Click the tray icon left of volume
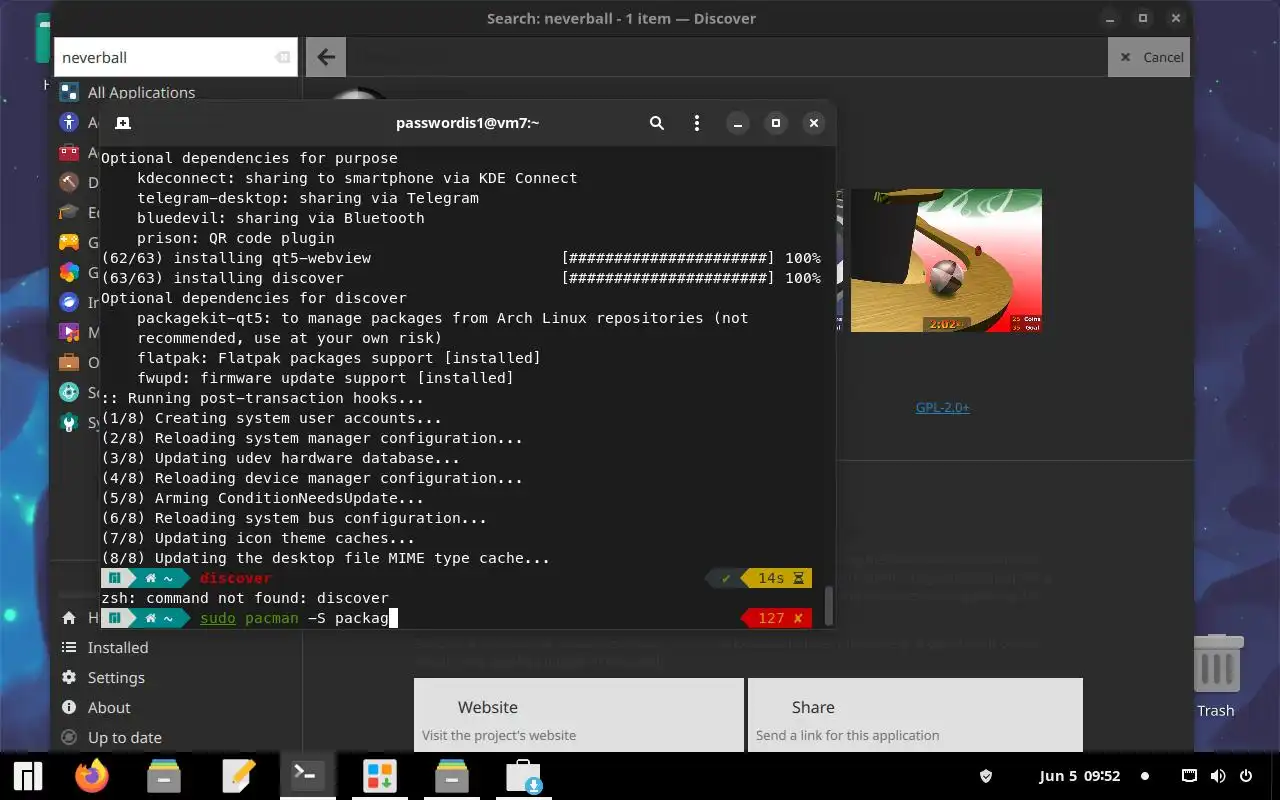 pyautogui.click(x=1190, y=776)
